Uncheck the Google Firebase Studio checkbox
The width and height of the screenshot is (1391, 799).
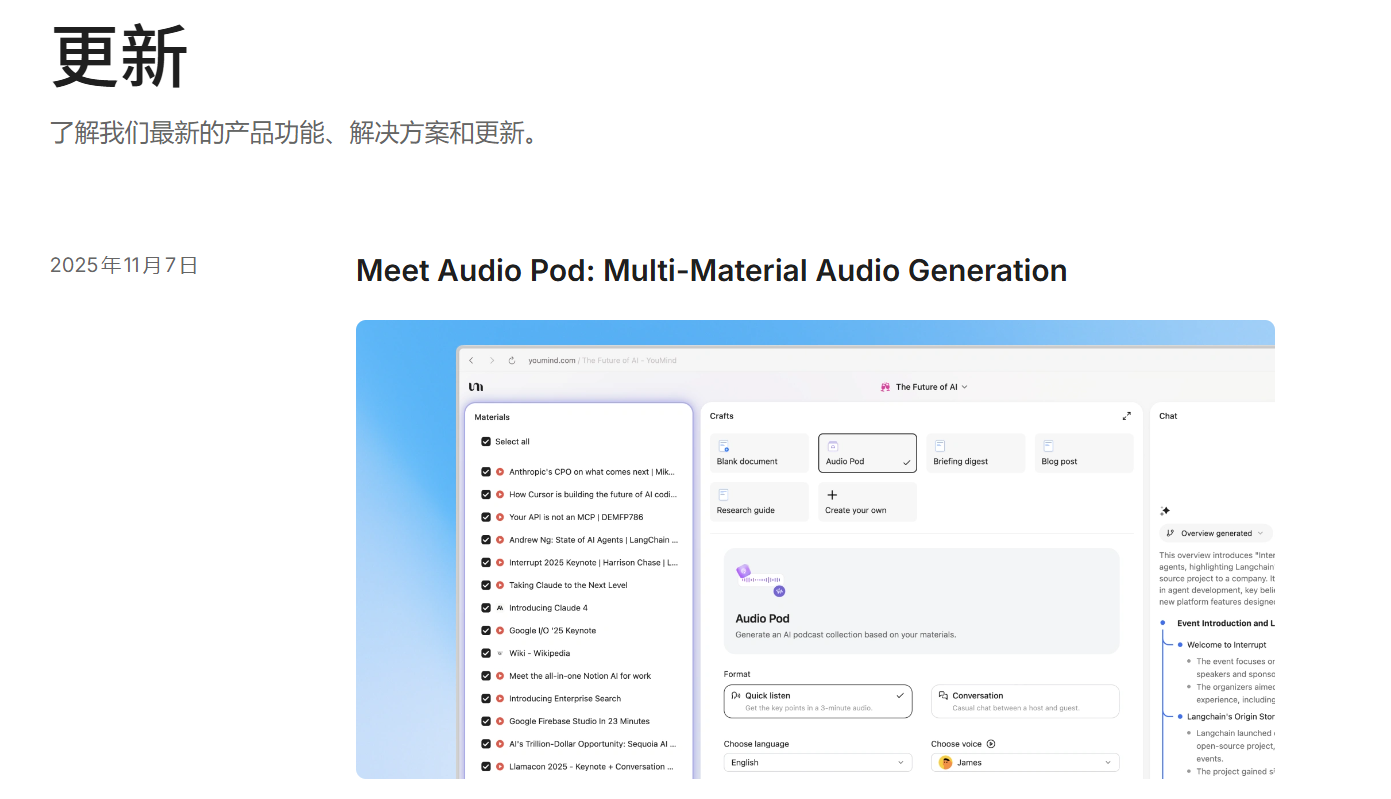tap(486, 721)
